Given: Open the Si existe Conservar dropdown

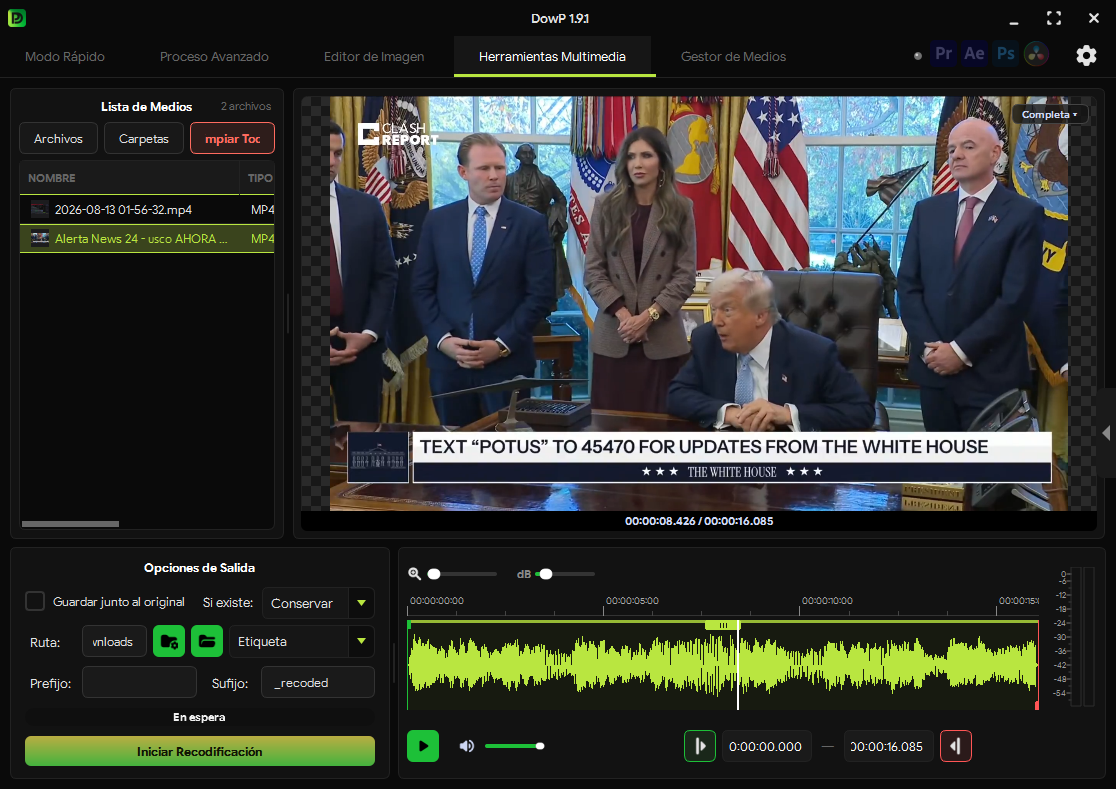Looking at the screenshot, I should (x=318, y=603).
